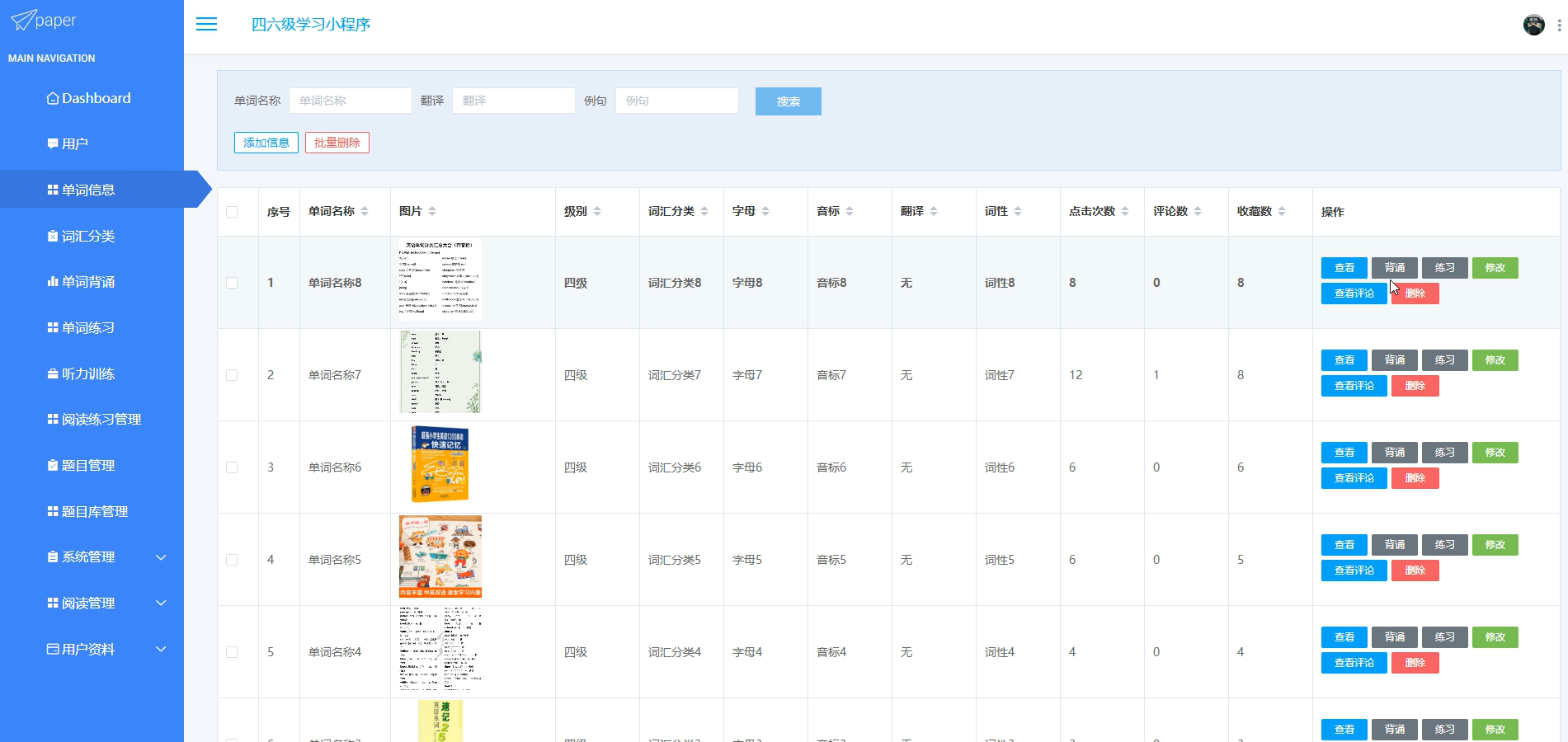This screenshot has height=742, width=1568.
Task: Sort by 收藏数 column arrows
Action: (1282, 212)
